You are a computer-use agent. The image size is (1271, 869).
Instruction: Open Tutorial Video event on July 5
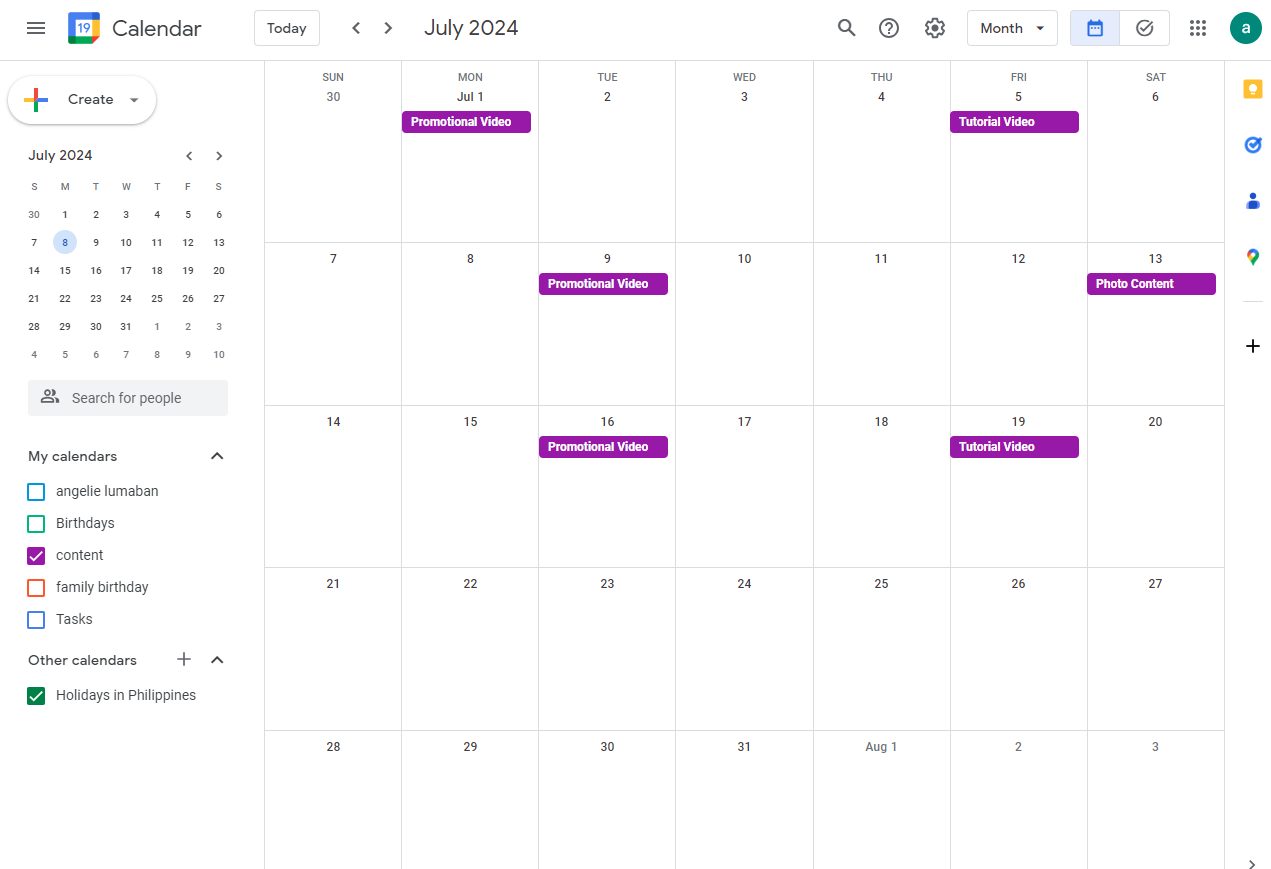pyautogui.click(x=1014, y=122)
